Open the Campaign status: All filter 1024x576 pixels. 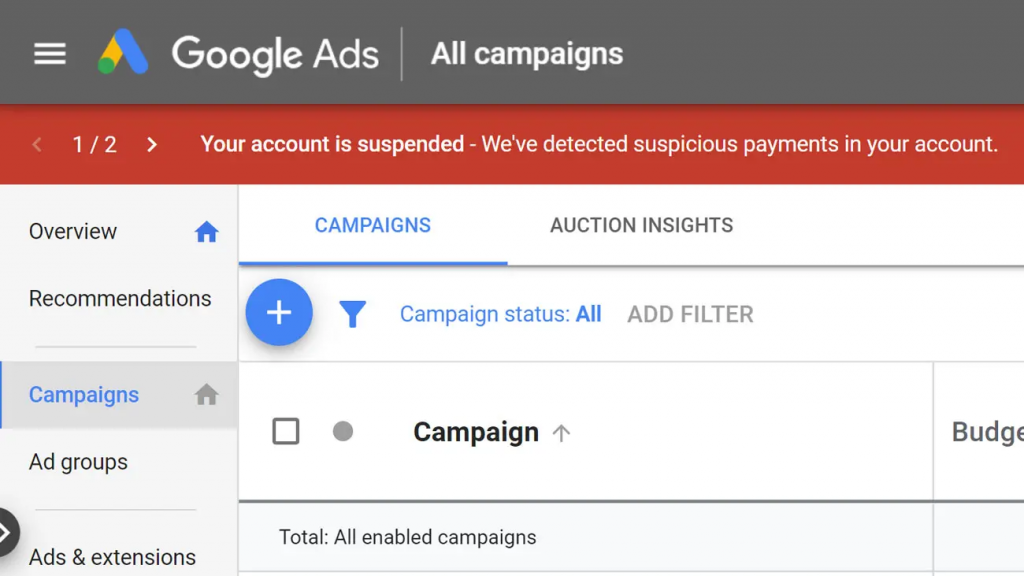pos(500,314)
